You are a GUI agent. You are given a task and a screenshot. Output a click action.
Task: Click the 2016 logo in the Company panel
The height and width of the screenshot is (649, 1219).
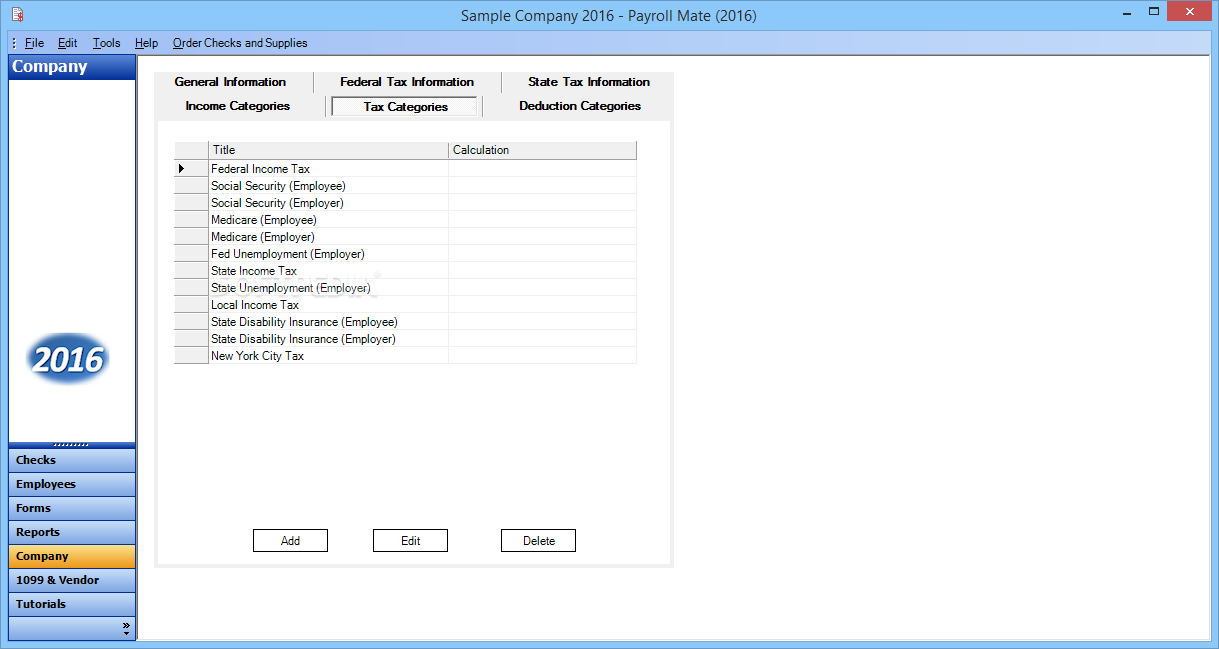[68, 359]
